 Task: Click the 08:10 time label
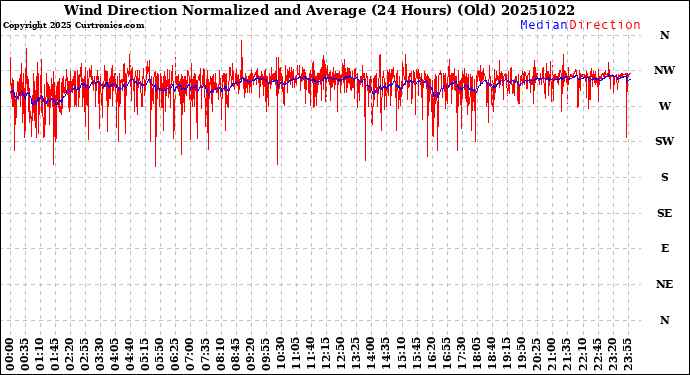[220, 354]
